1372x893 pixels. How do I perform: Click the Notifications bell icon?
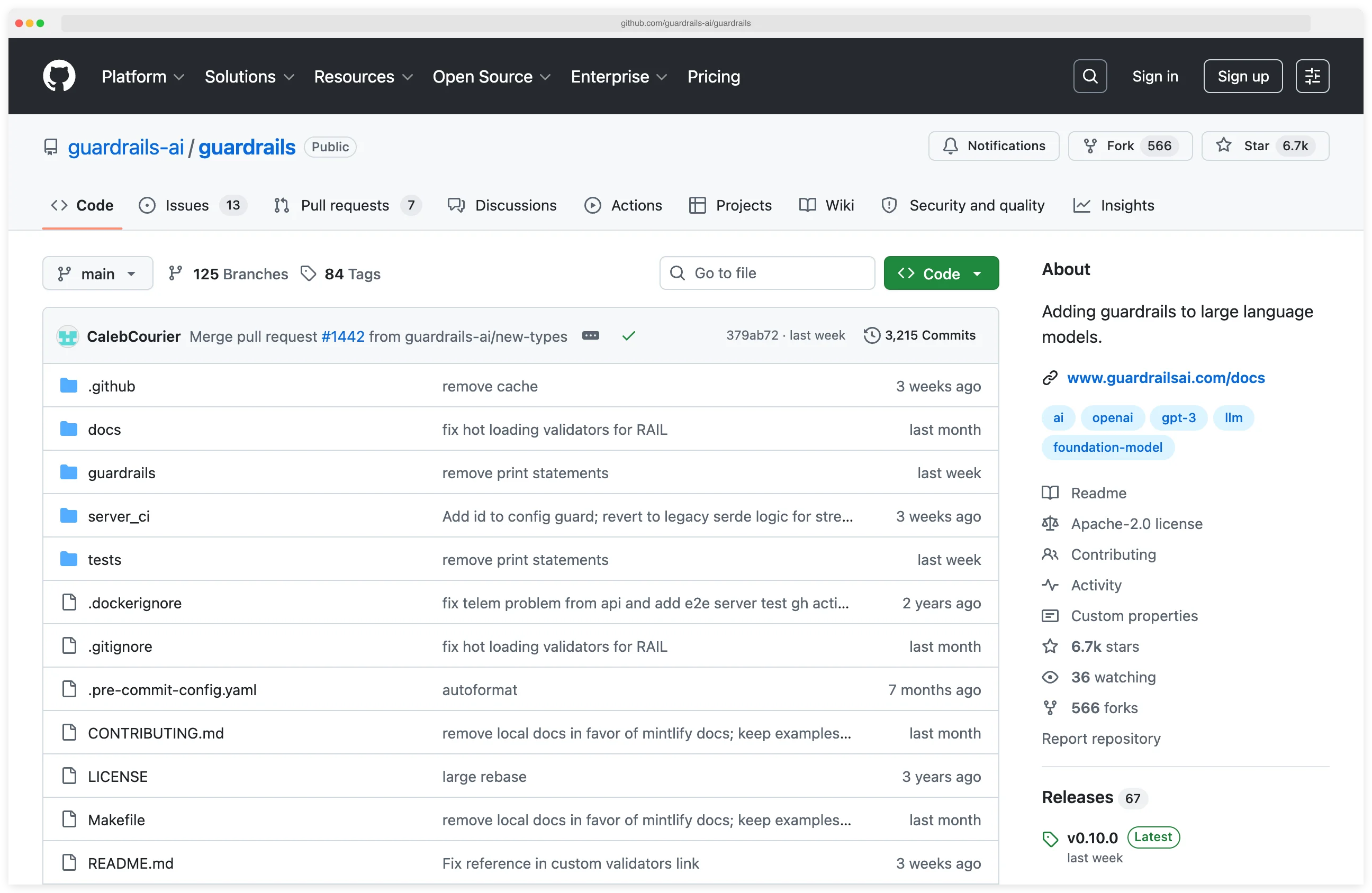pos(951,146)
